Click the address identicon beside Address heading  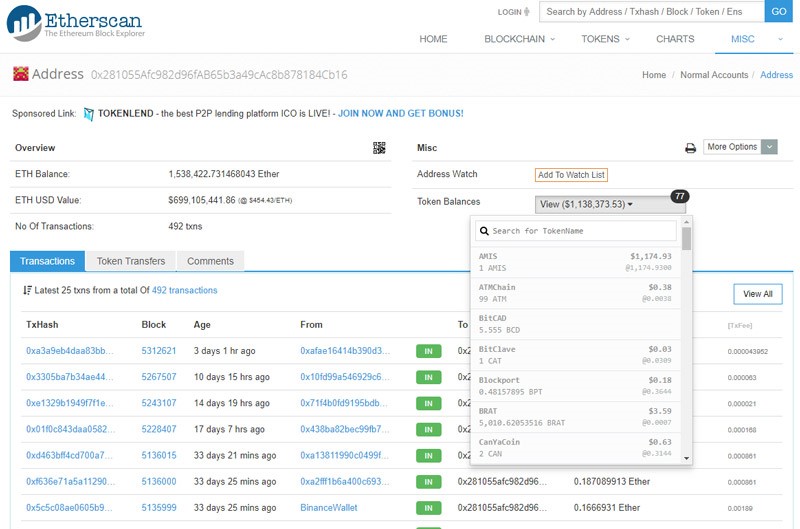point(21,74)
